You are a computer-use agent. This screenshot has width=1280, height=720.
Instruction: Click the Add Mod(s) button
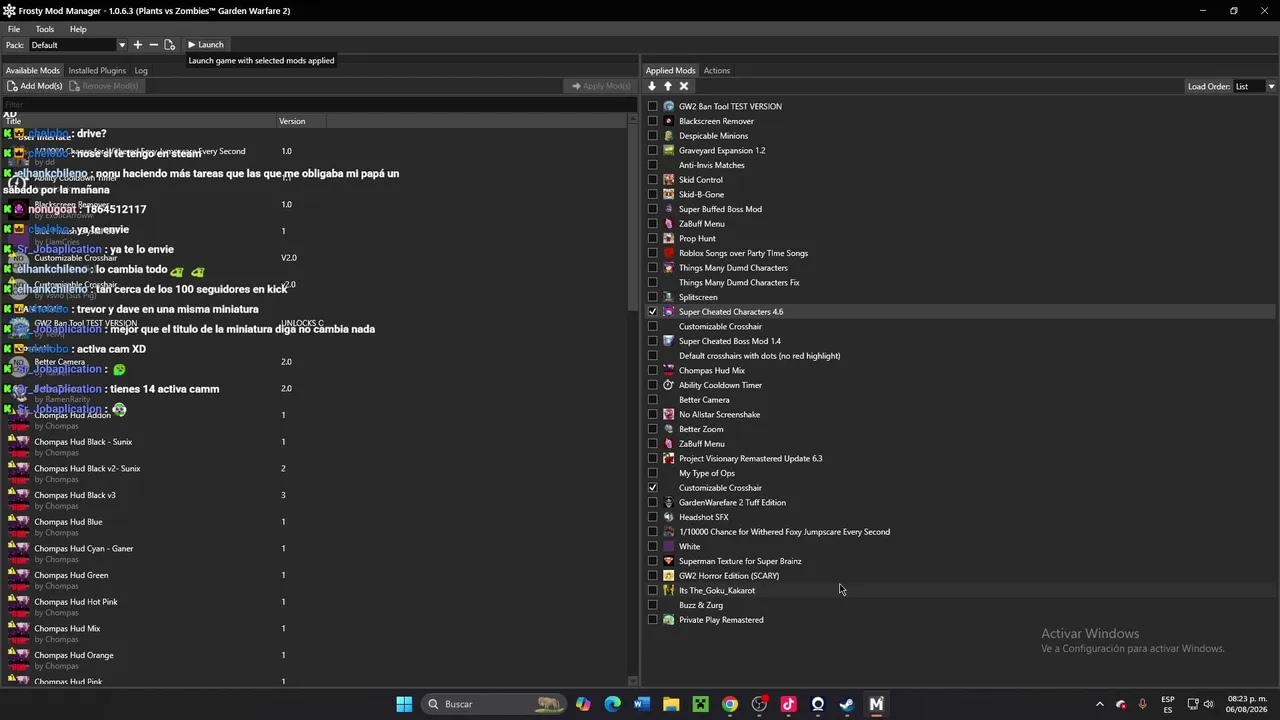tap(35, 86)
